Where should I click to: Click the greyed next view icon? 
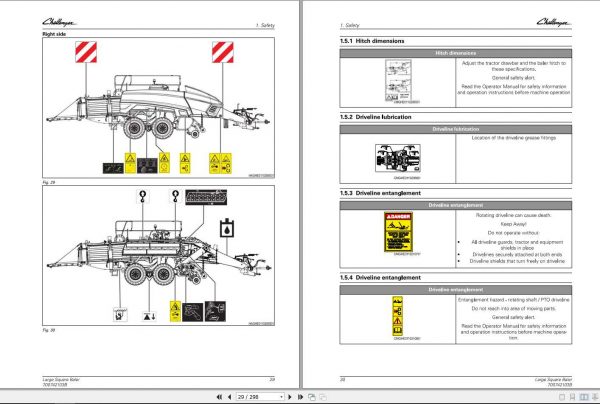coord(323,397)
